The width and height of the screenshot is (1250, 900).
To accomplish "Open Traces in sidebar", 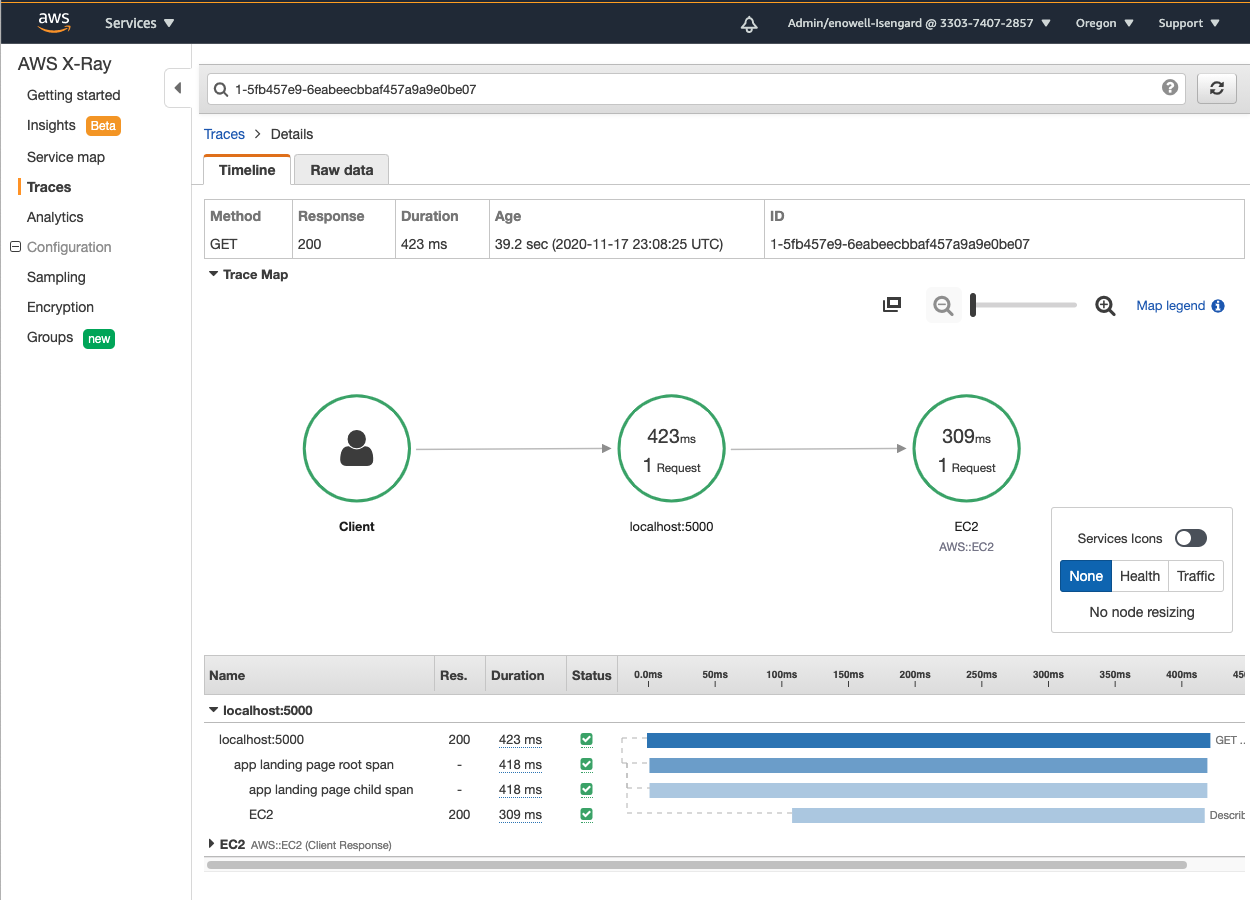I will 49,187.
